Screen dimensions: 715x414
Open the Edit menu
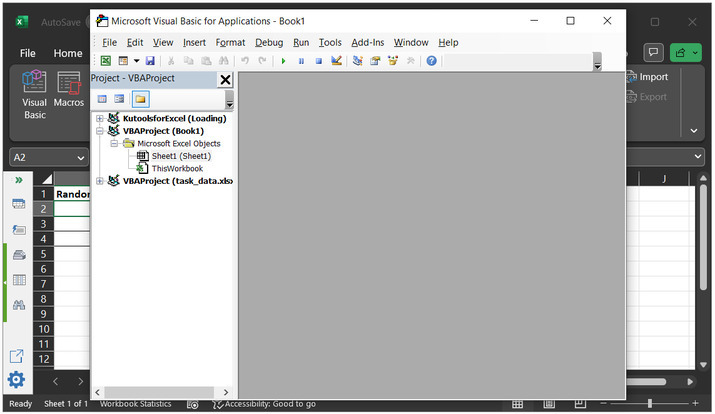tap(135, 42)
